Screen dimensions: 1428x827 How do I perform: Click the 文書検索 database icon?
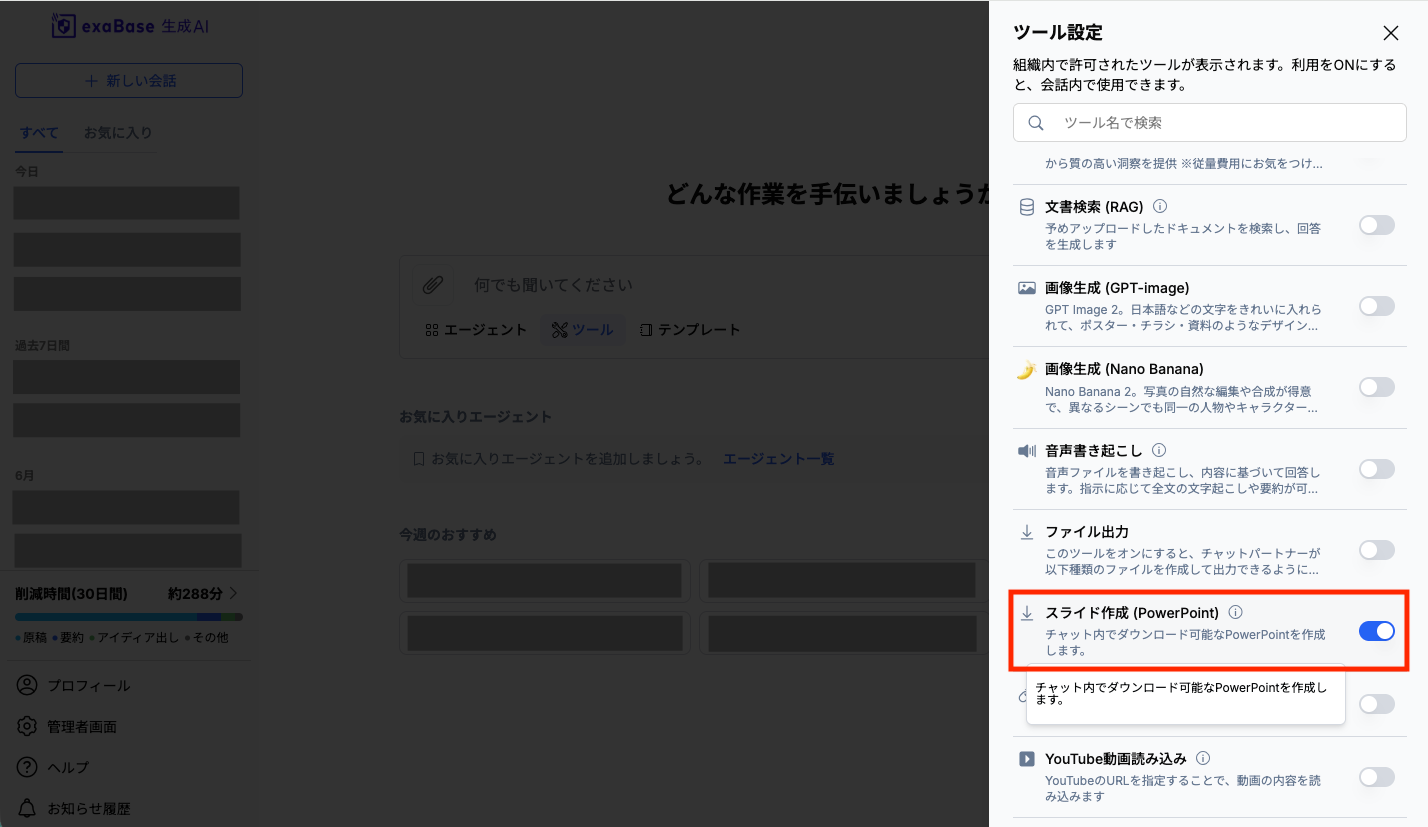[x=1026, y=207]
